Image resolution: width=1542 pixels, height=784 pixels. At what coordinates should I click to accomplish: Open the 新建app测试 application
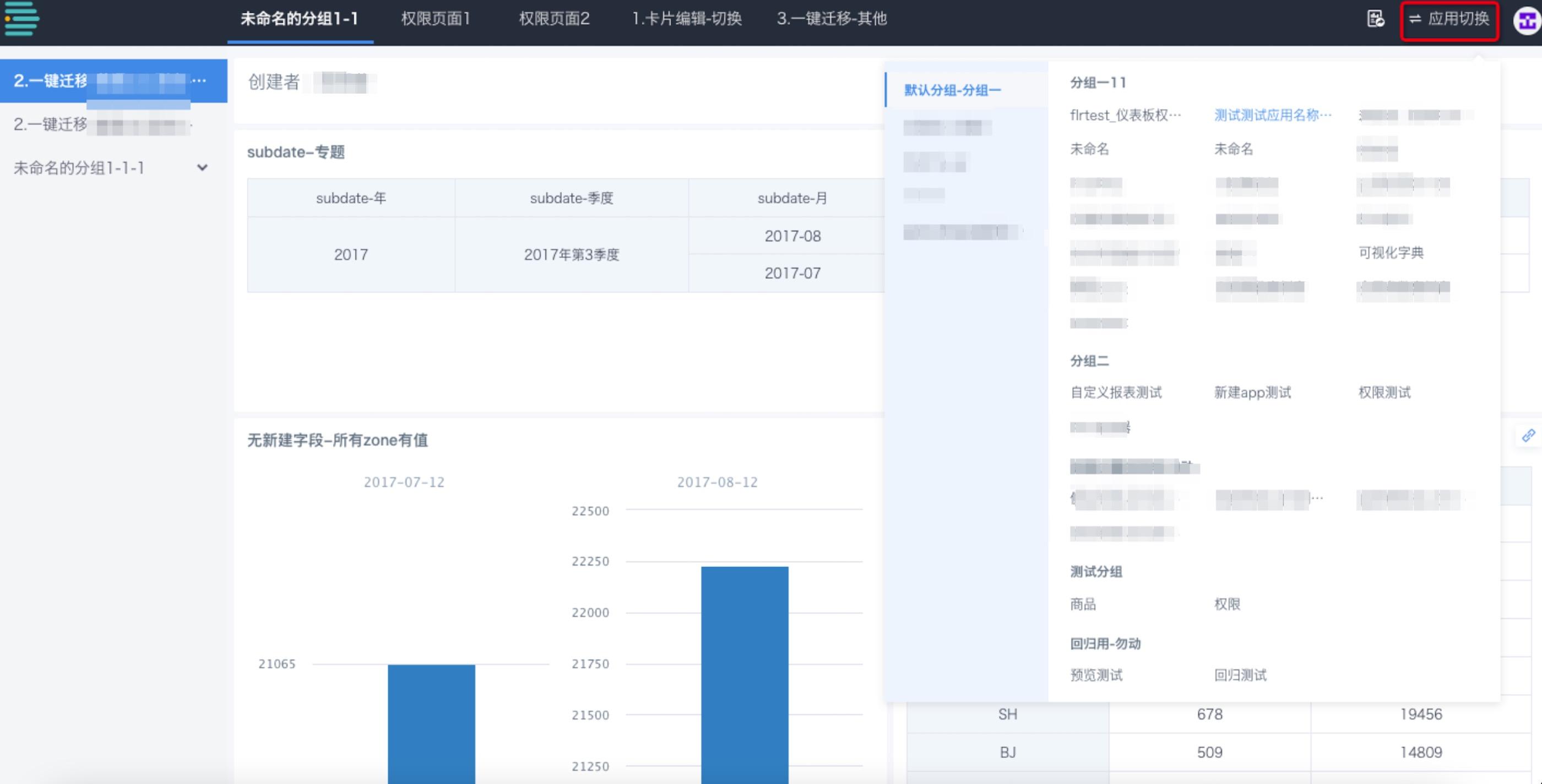coord(1252,393)
